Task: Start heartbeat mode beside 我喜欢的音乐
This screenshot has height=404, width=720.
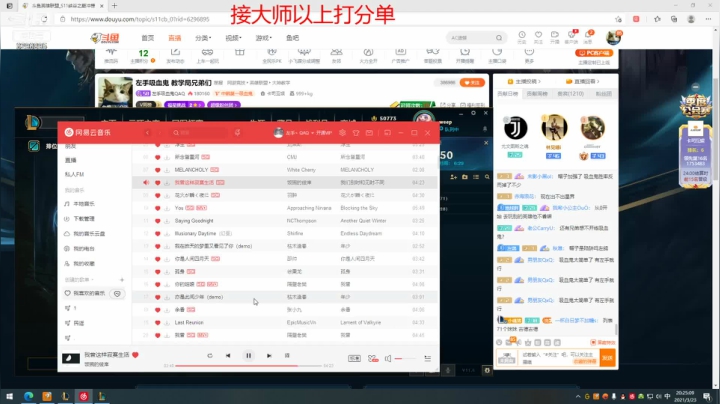Action: coord(117,293)
